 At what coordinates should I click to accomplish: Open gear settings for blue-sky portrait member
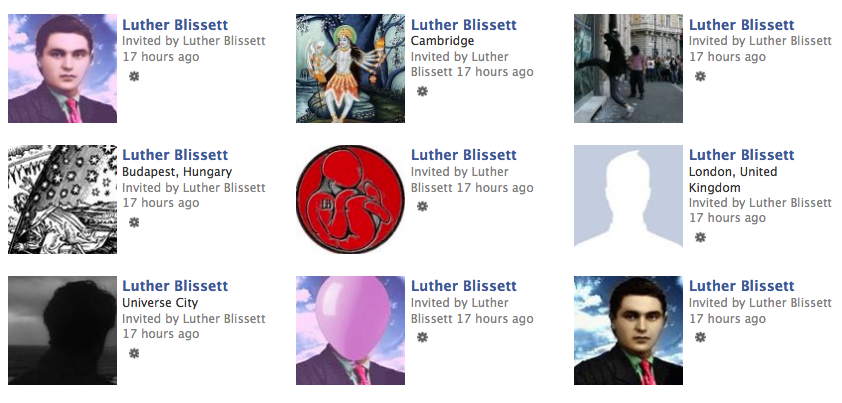point(700,337)
